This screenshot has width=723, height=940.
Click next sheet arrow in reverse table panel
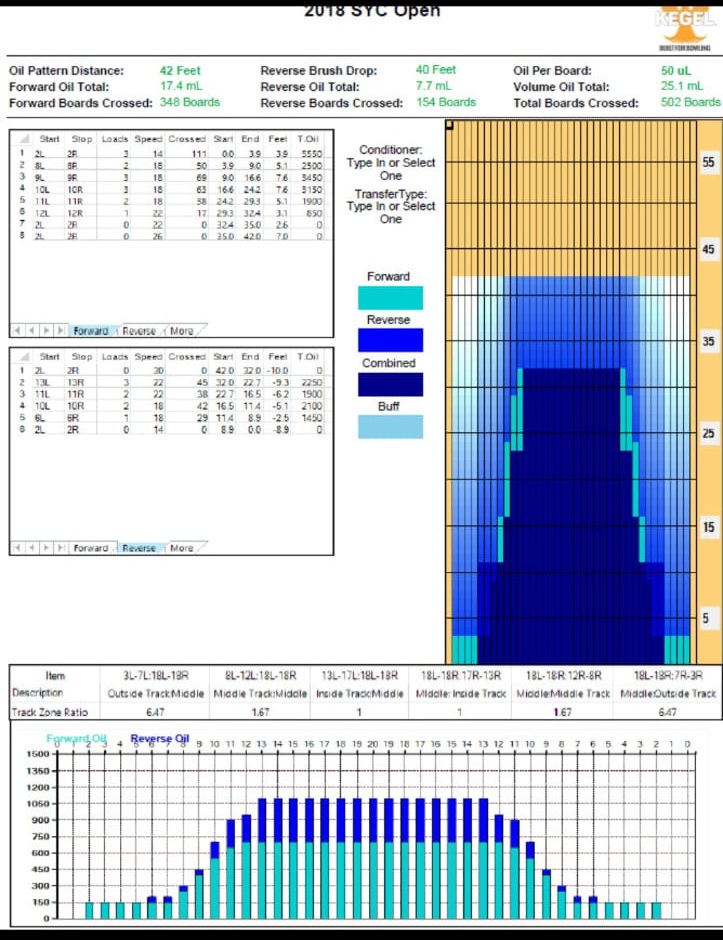[46, 548]
